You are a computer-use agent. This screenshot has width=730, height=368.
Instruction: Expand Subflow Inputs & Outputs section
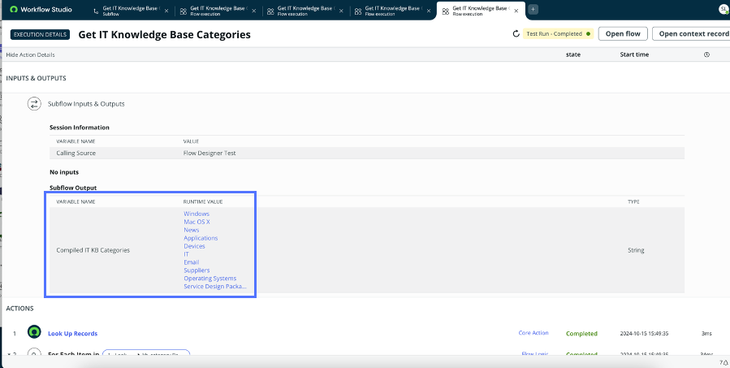tap(86, 104)
